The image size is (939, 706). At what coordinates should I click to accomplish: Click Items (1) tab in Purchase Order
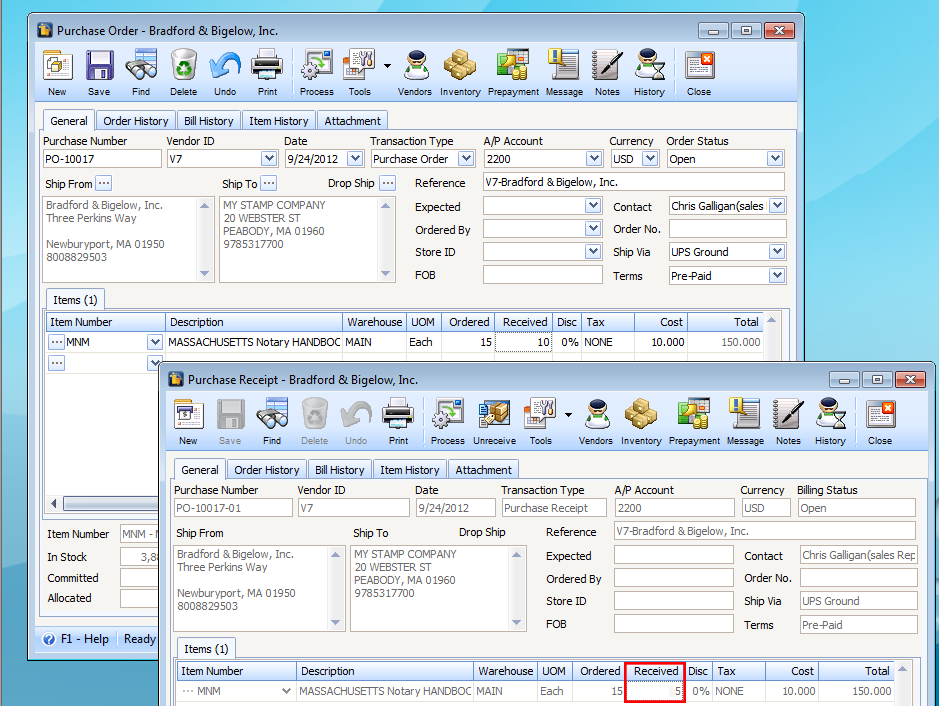tap(75, 300)
